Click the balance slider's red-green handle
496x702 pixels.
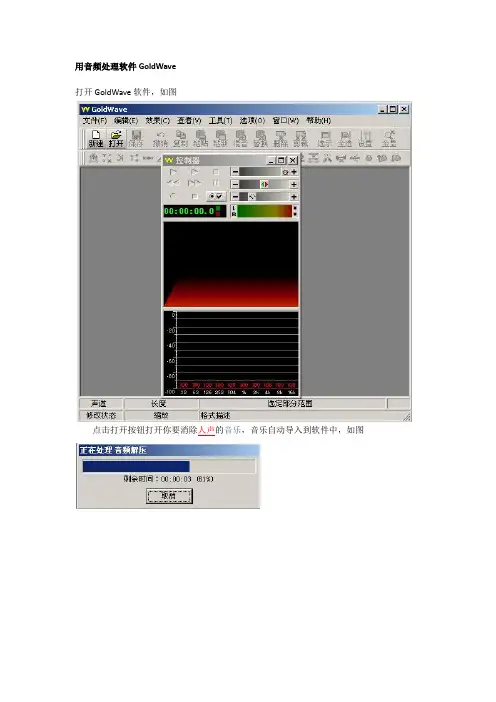265,184
